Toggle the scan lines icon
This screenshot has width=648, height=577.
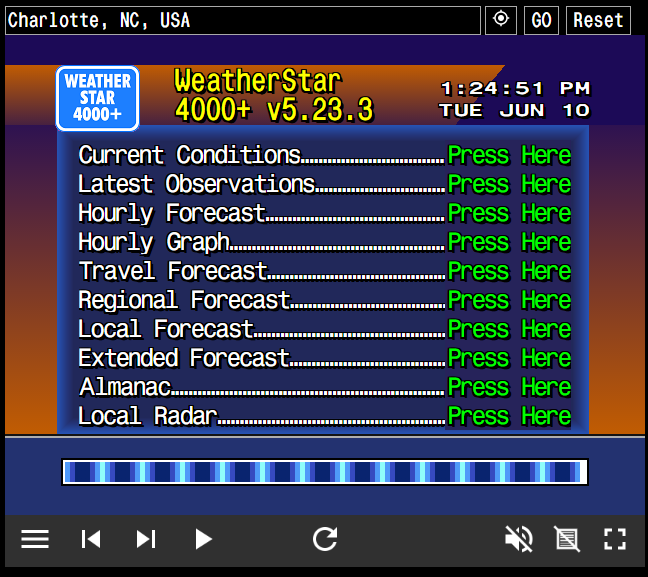[x=567, y=539]
